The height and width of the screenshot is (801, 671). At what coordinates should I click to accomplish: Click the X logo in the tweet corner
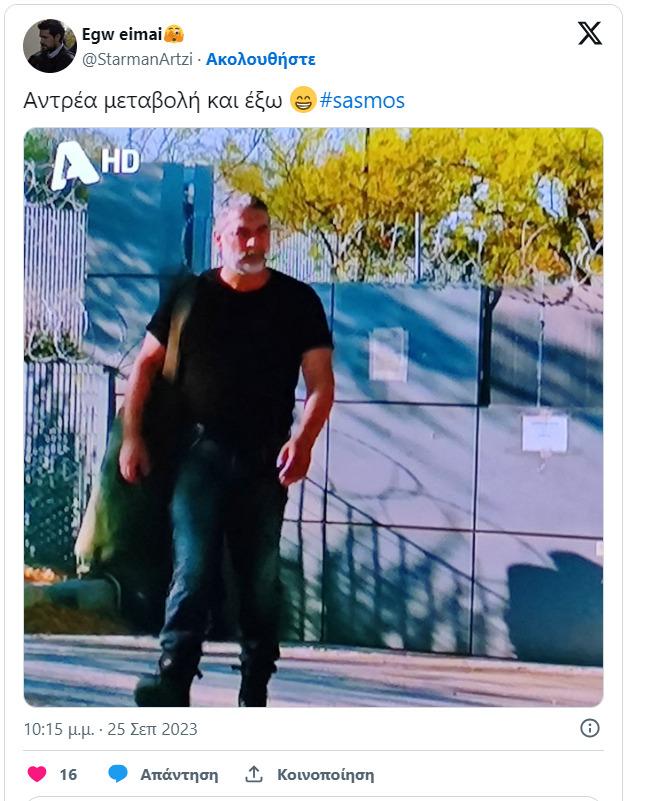pos(590,33)
